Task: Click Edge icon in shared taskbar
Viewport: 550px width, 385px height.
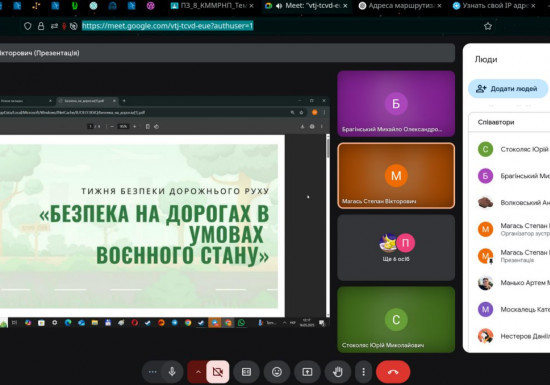Action: (68, 323)
